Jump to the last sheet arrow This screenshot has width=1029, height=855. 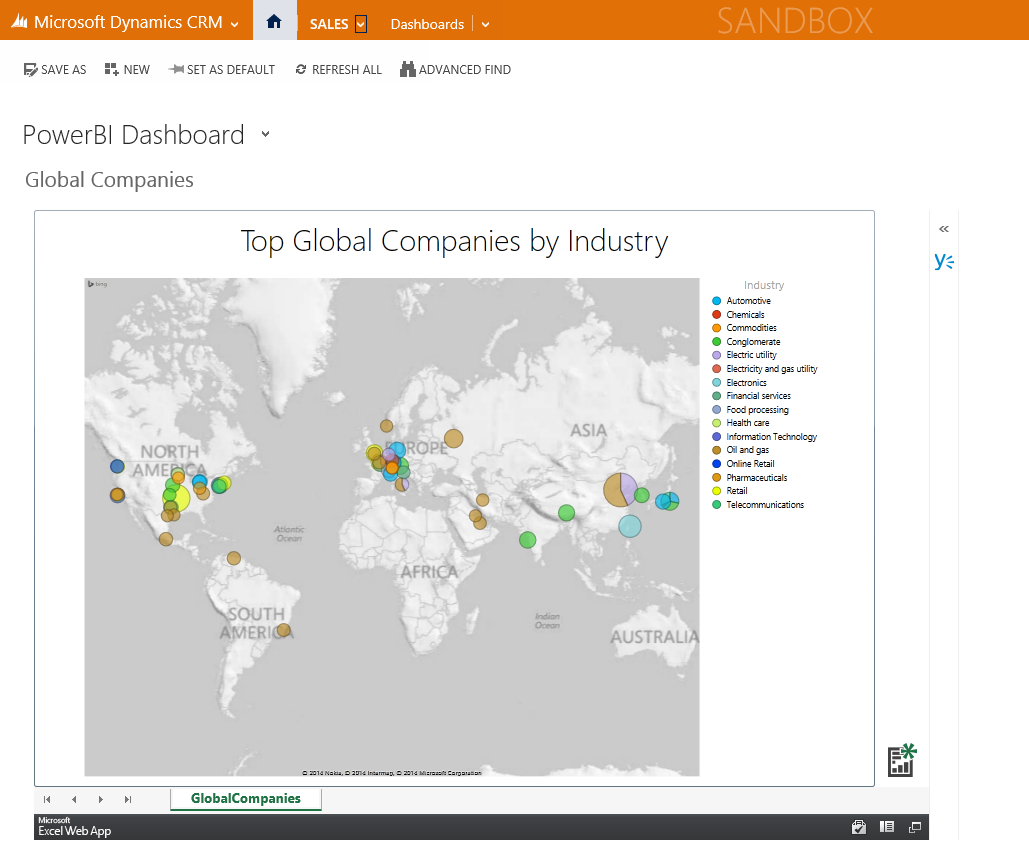[128, 799]
